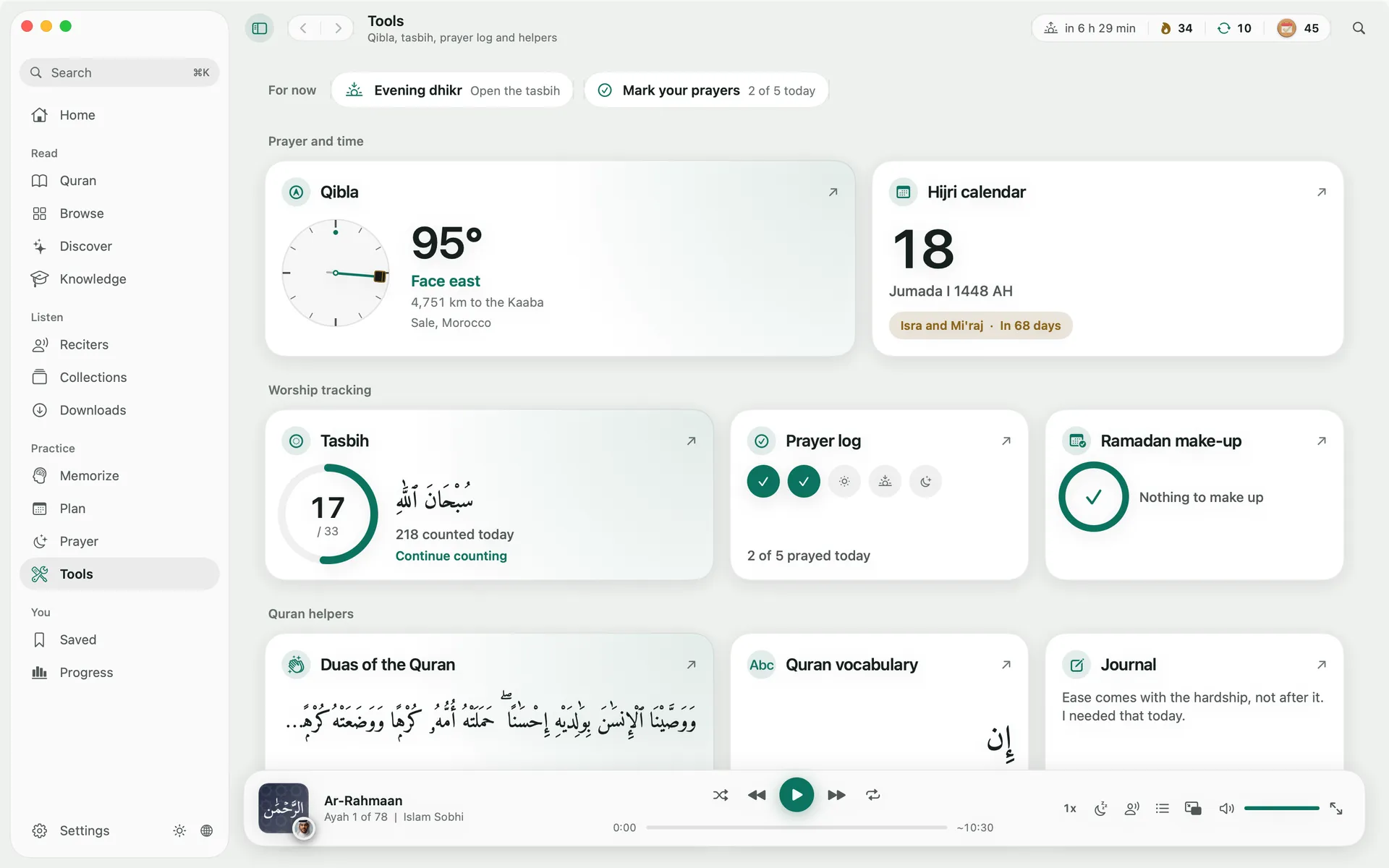Open the Ramadan make-up card arrow
The width and height of the screenshot is (1389, 868).
pos(1322,441)
